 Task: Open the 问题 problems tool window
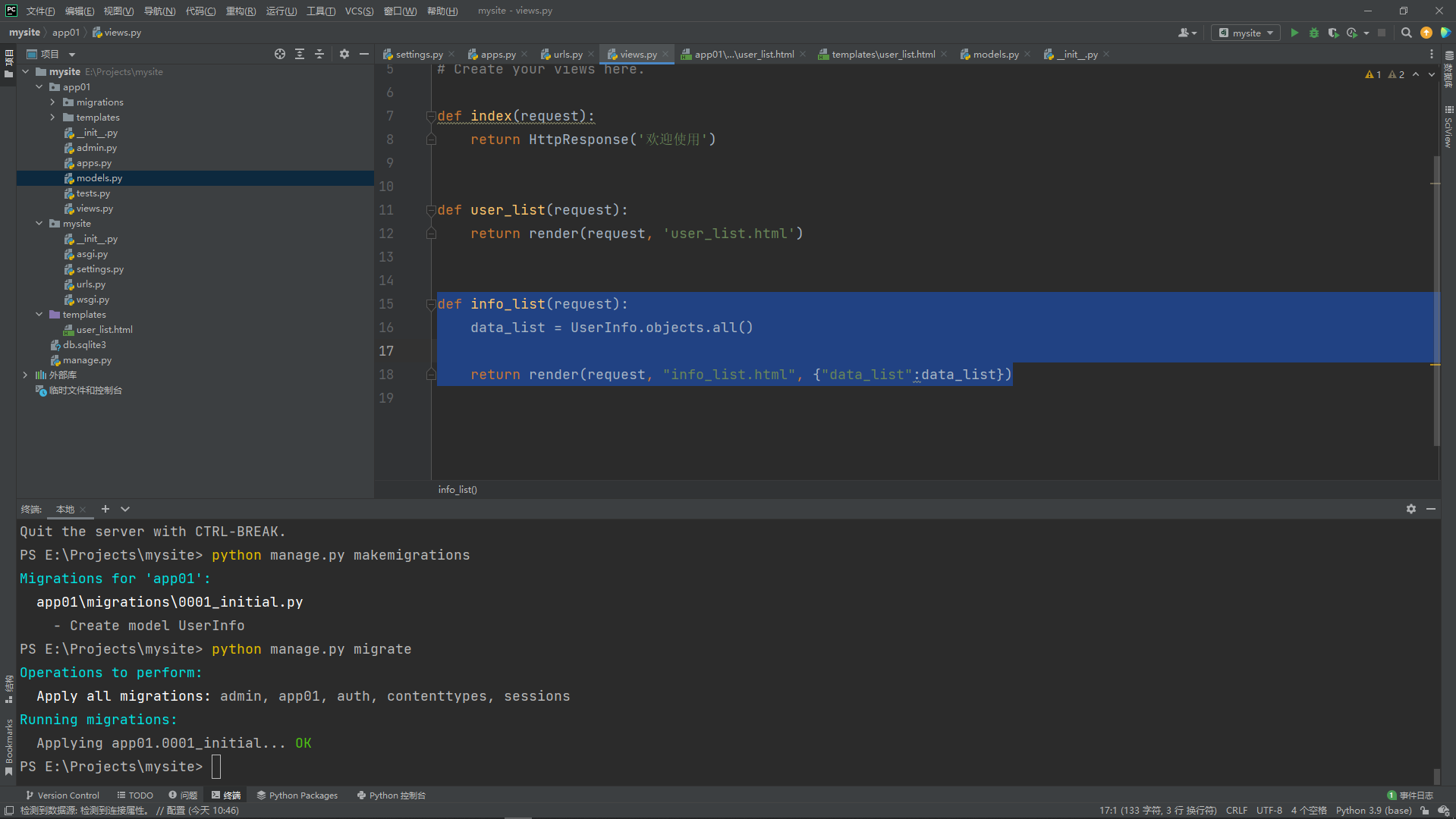pos(183,795)
